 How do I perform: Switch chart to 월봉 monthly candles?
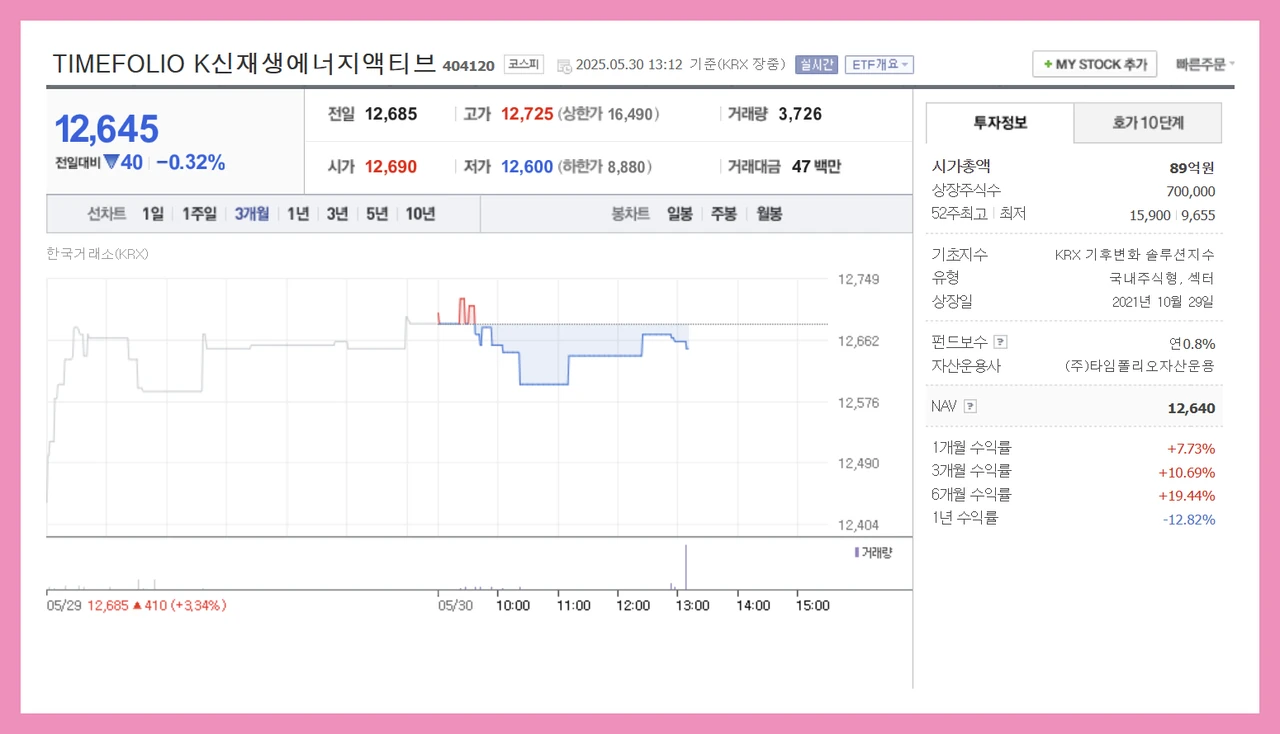768,213
